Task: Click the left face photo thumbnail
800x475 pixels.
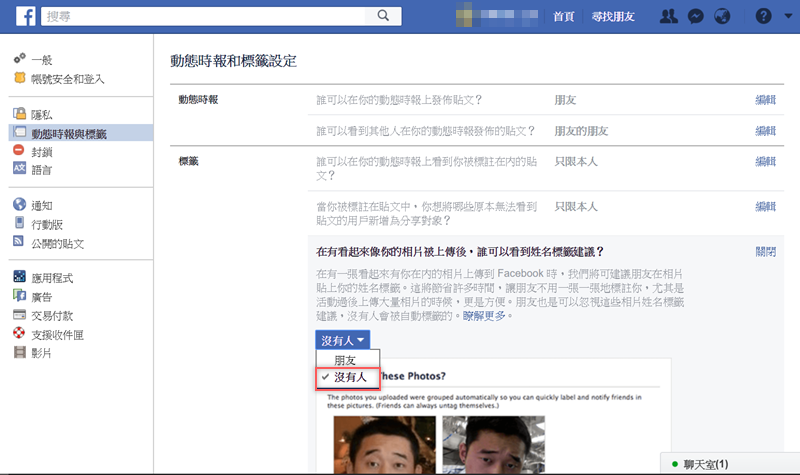Action: point(385,444)
